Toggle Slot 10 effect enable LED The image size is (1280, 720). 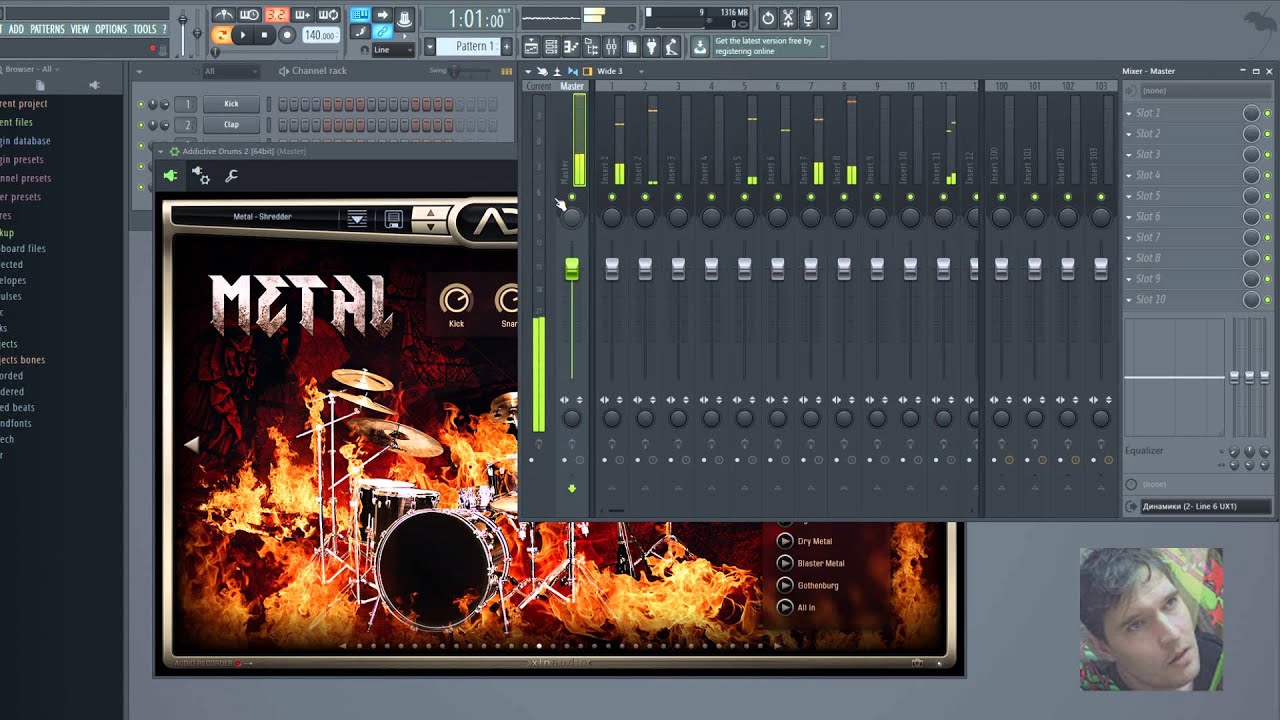point(1267,300)
